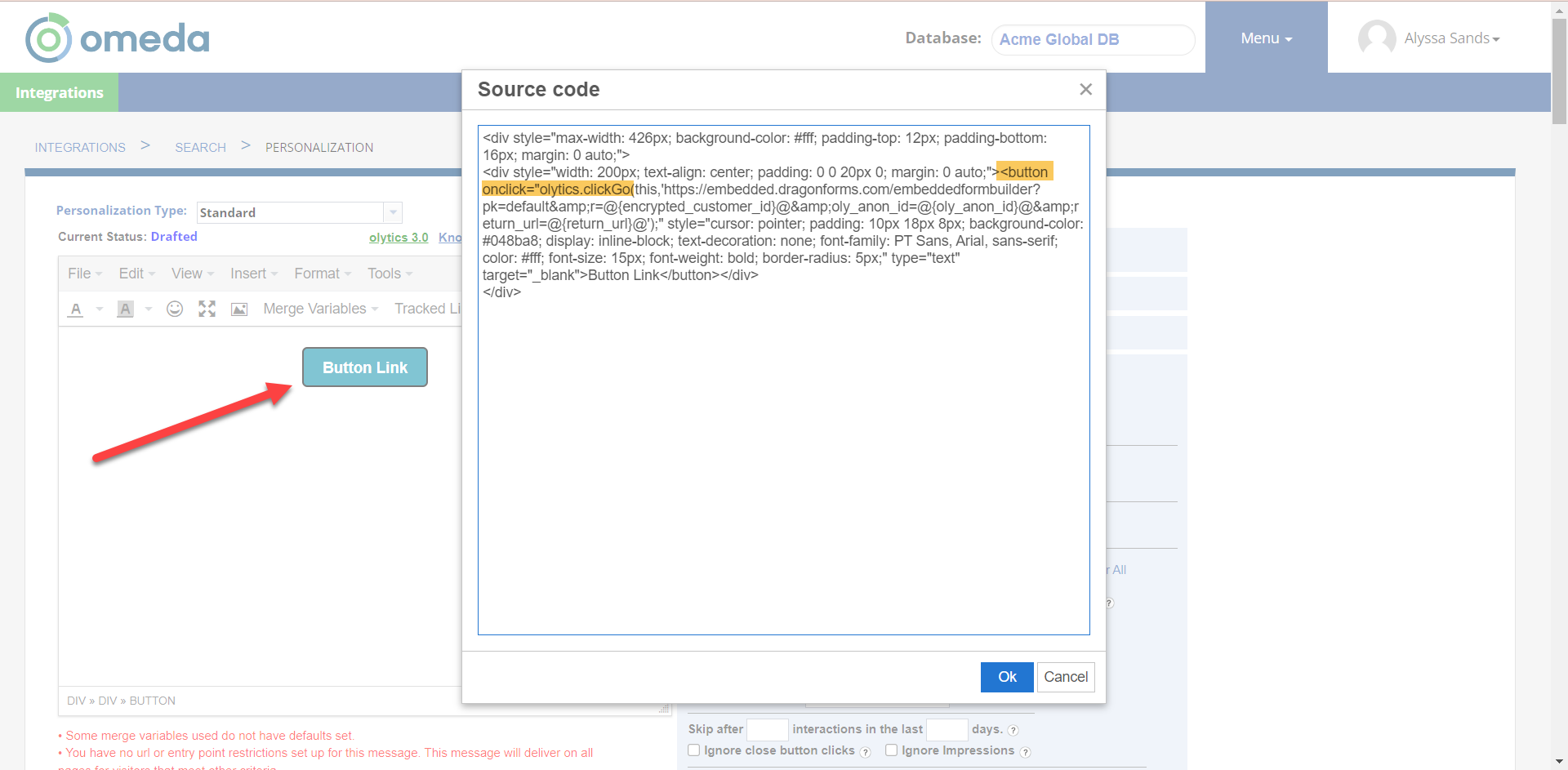Enable Ignore close button clicks
1568x770 pixels.
pyautogui.click(x=694, y=750)
